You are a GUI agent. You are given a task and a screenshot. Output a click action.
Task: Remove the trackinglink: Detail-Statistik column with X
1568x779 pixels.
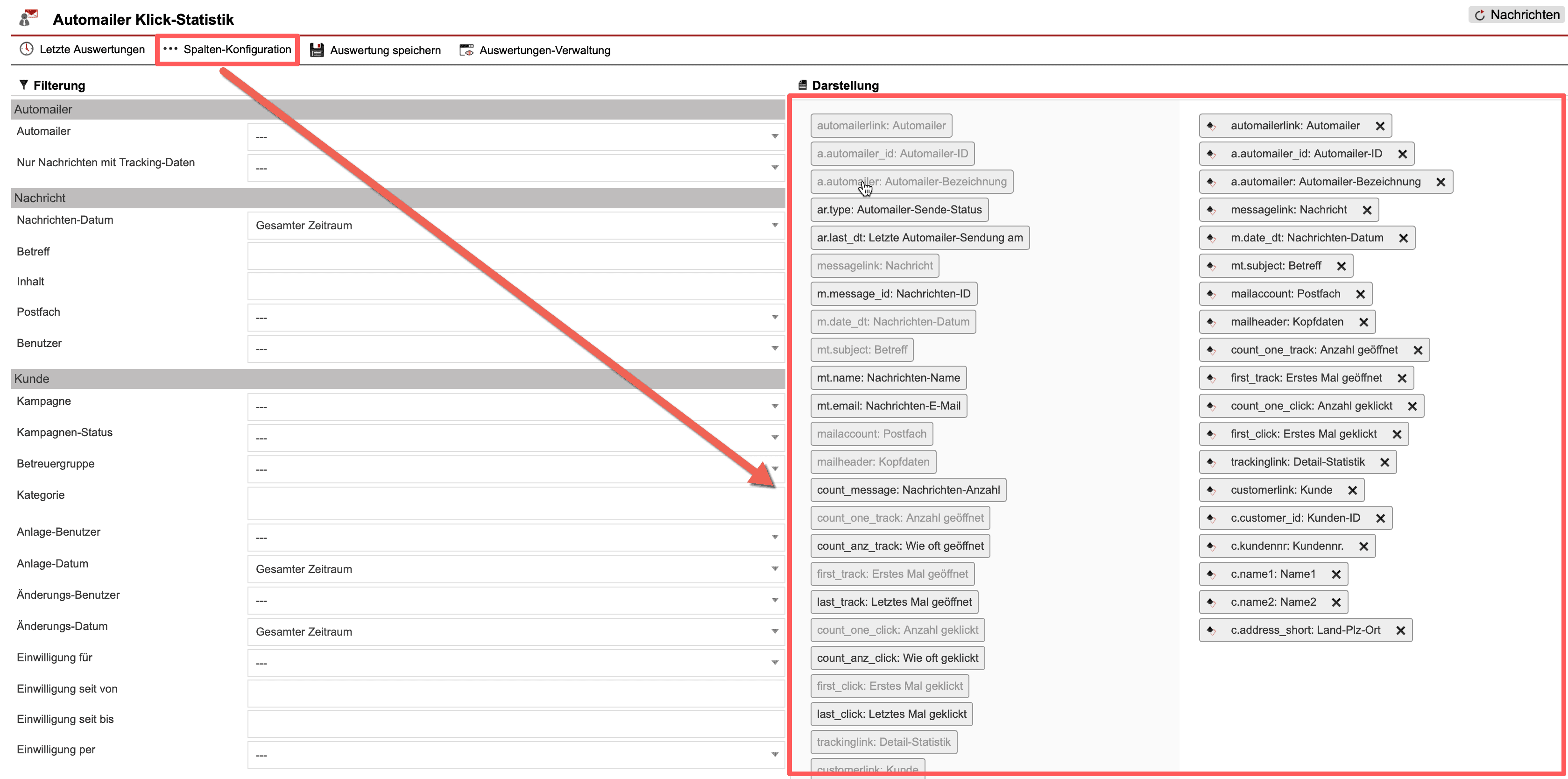(1385, 462)
